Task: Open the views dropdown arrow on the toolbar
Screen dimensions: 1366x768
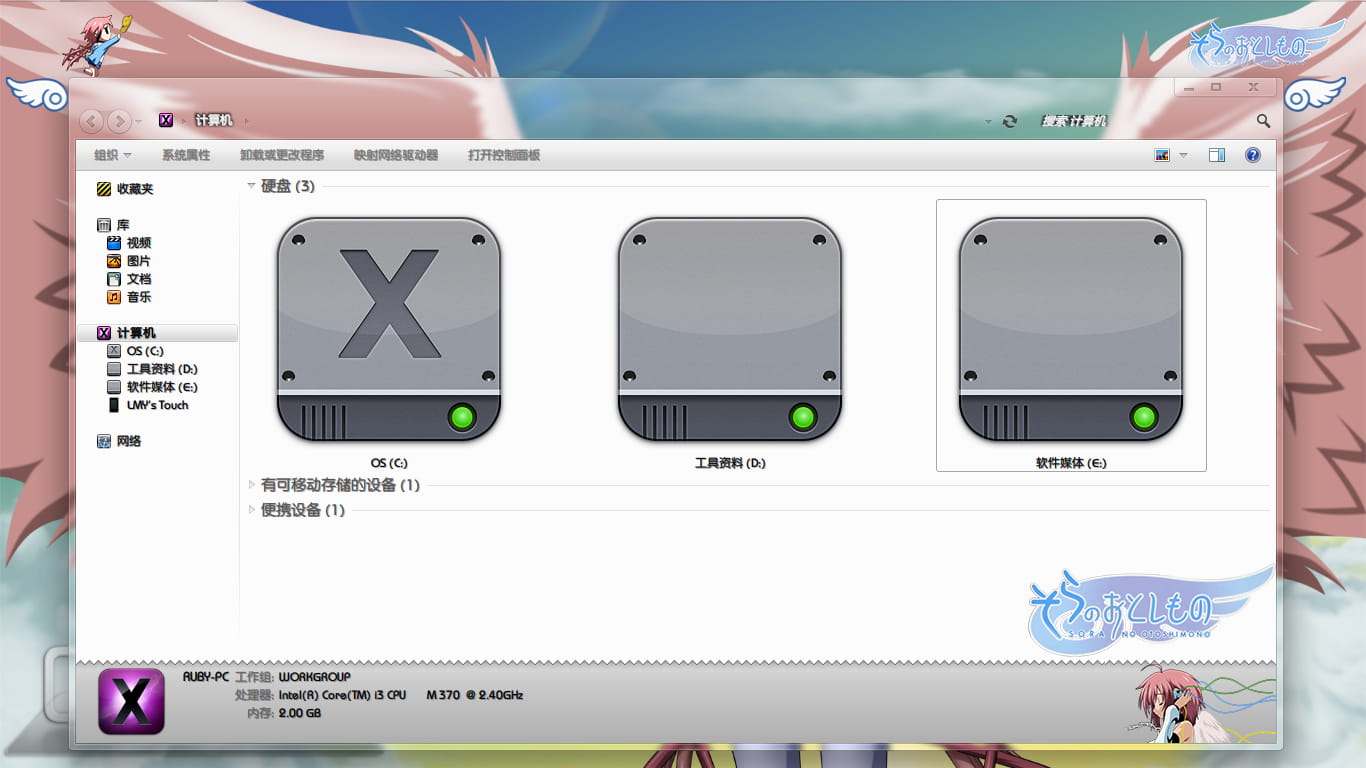Action: [x=1184, y=155]
